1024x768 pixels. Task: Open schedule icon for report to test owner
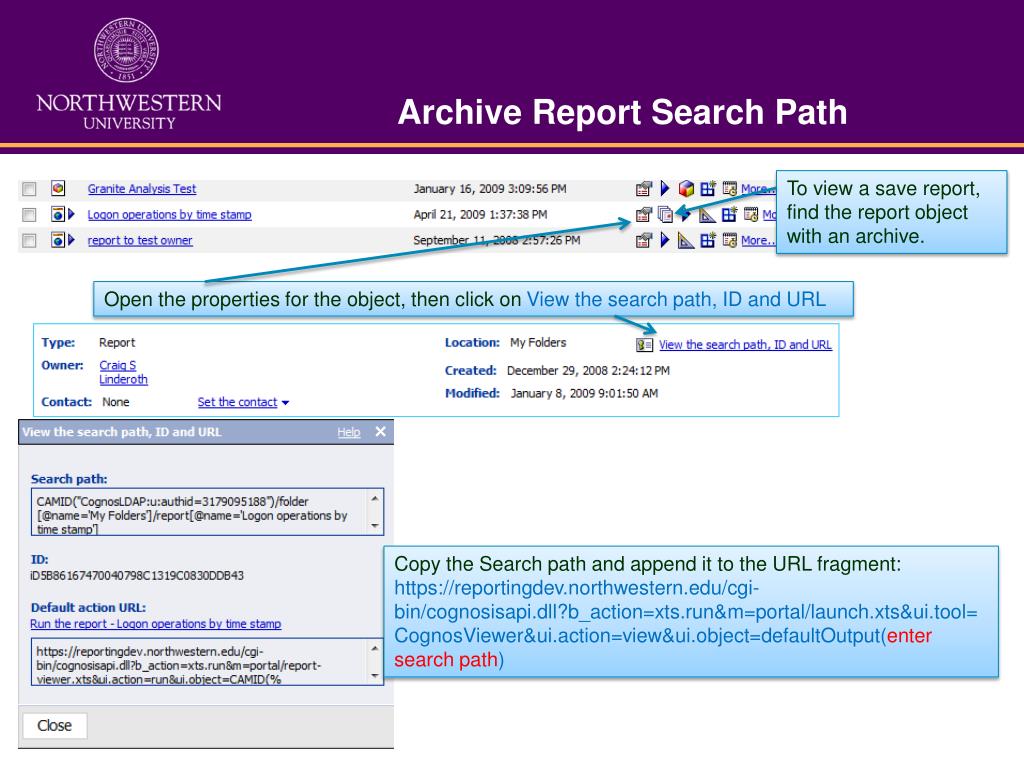(729, 240)
